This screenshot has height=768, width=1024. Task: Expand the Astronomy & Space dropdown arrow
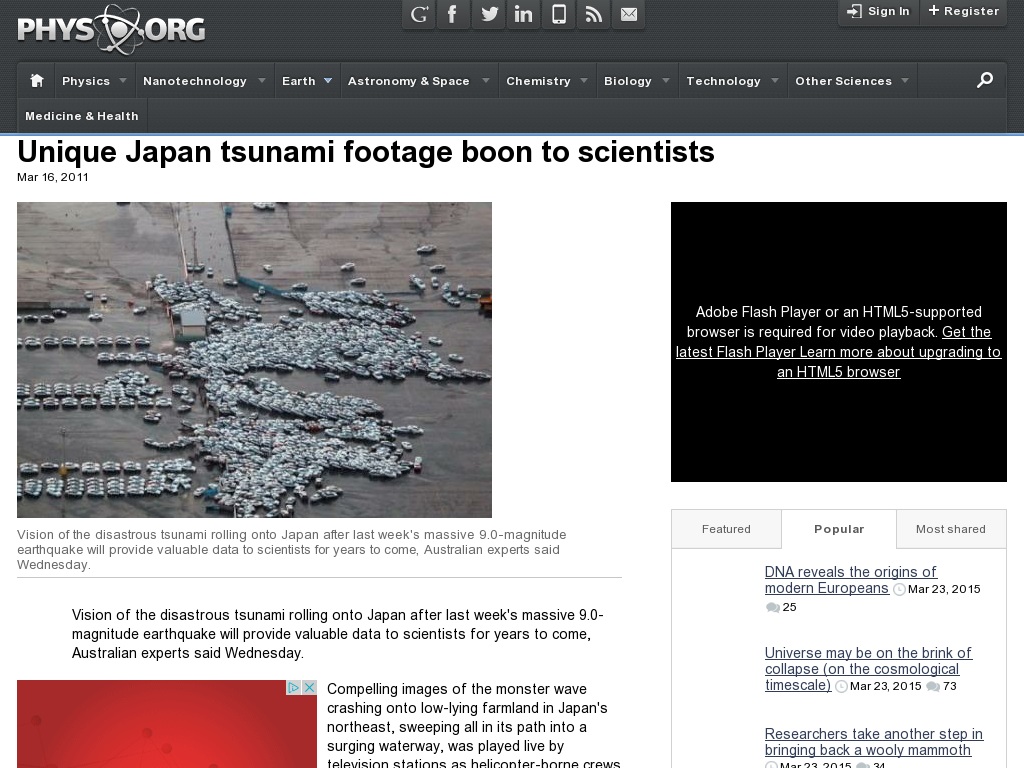(x=486, y=80)
